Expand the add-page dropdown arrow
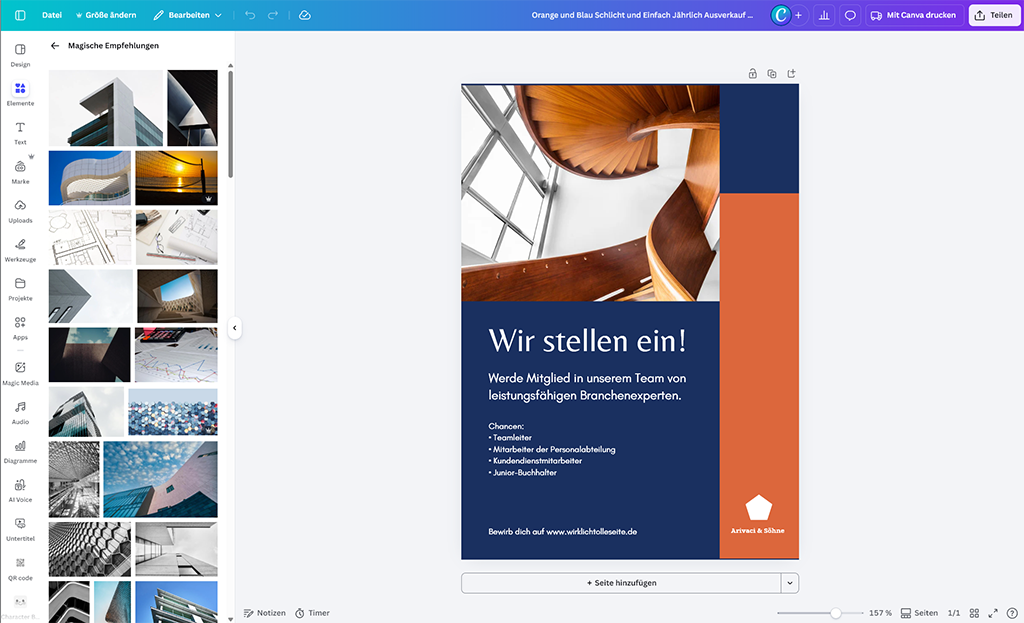The image size is (1024, 623). point(790,583)
